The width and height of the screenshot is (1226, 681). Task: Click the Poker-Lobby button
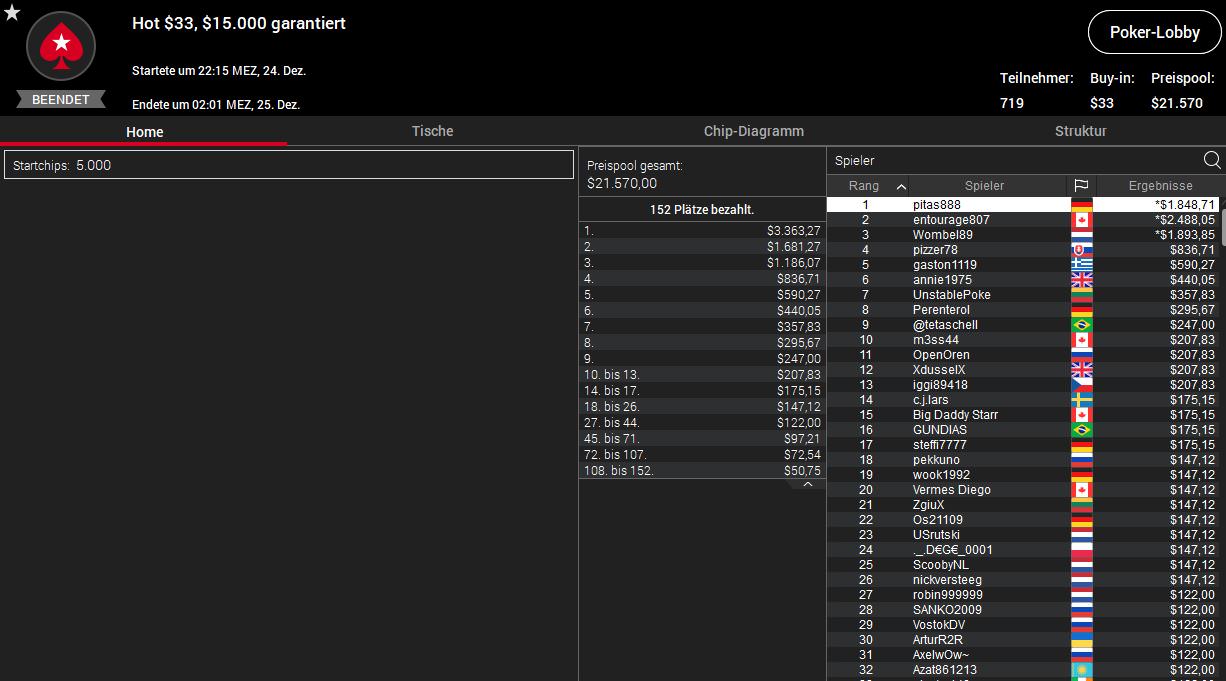[x=1154, y=32]
